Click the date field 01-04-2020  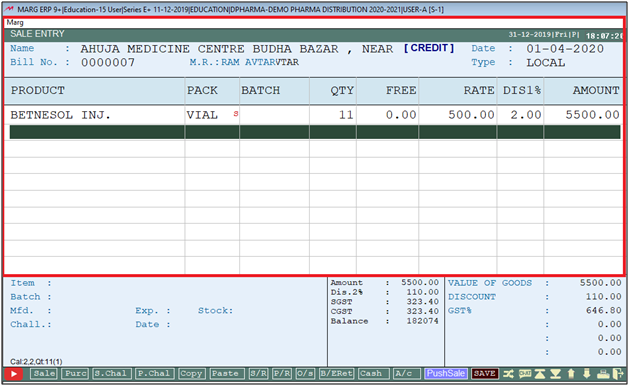[x=565, y=49]
